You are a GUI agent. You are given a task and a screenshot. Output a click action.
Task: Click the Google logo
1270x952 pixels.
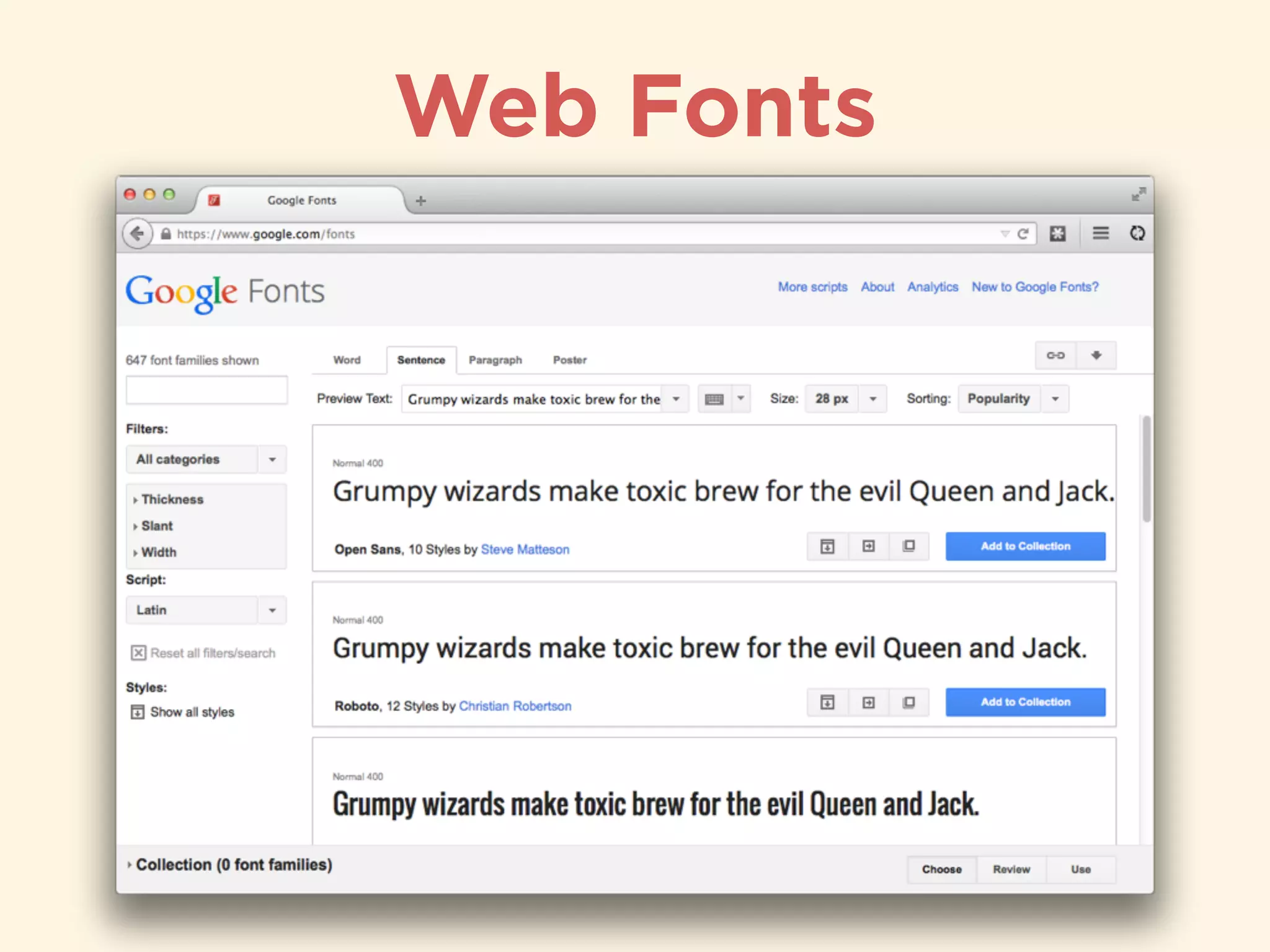pos(181,293)
